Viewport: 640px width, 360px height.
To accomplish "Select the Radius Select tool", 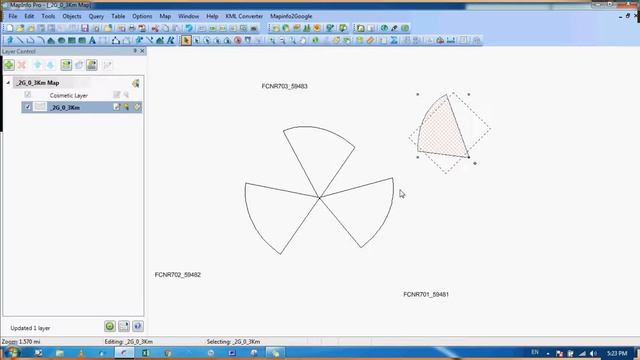I will (x=207, y=40).
